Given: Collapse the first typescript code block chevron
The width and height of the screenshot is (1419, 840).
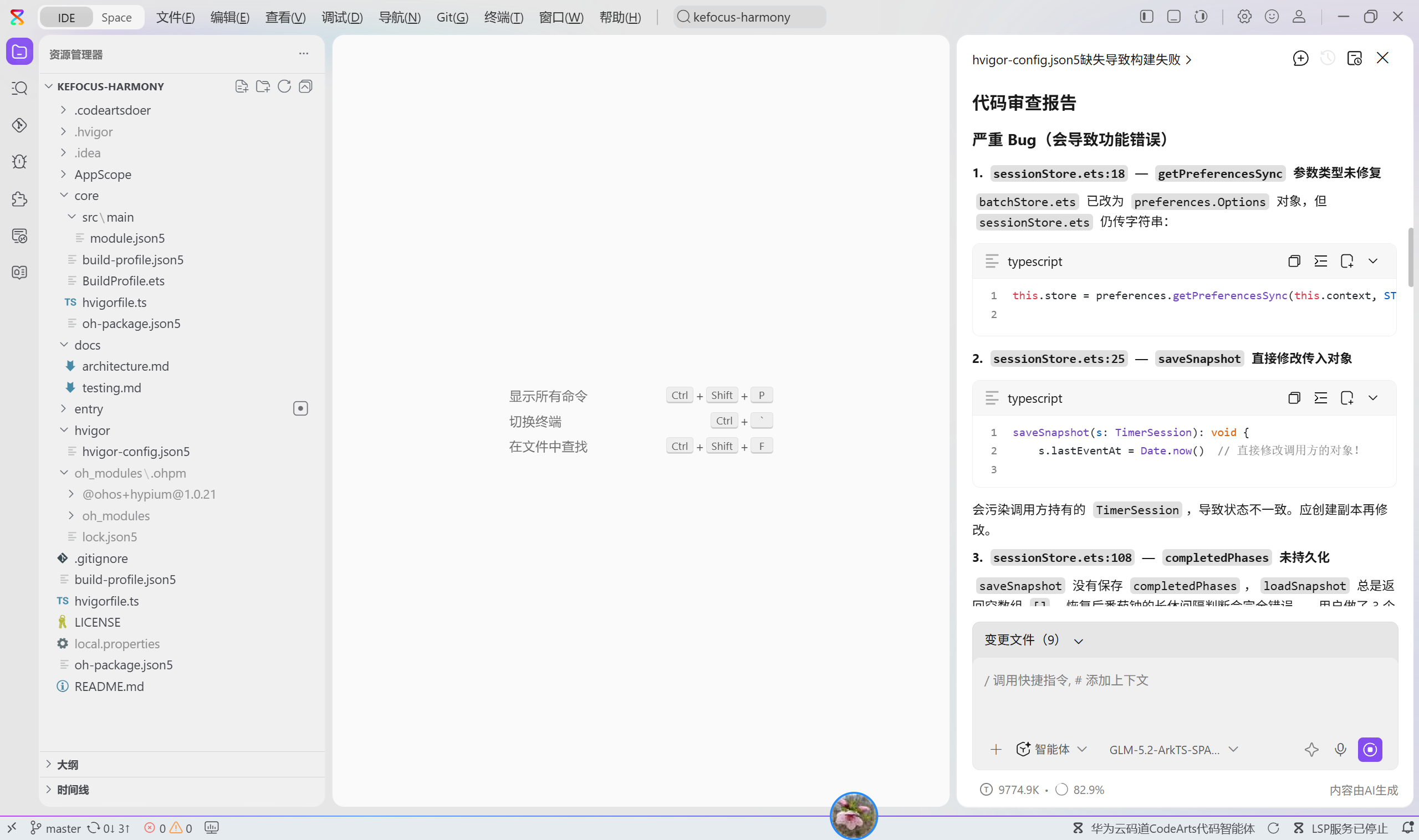Looking at the screenshot, I should [1372, 261].
